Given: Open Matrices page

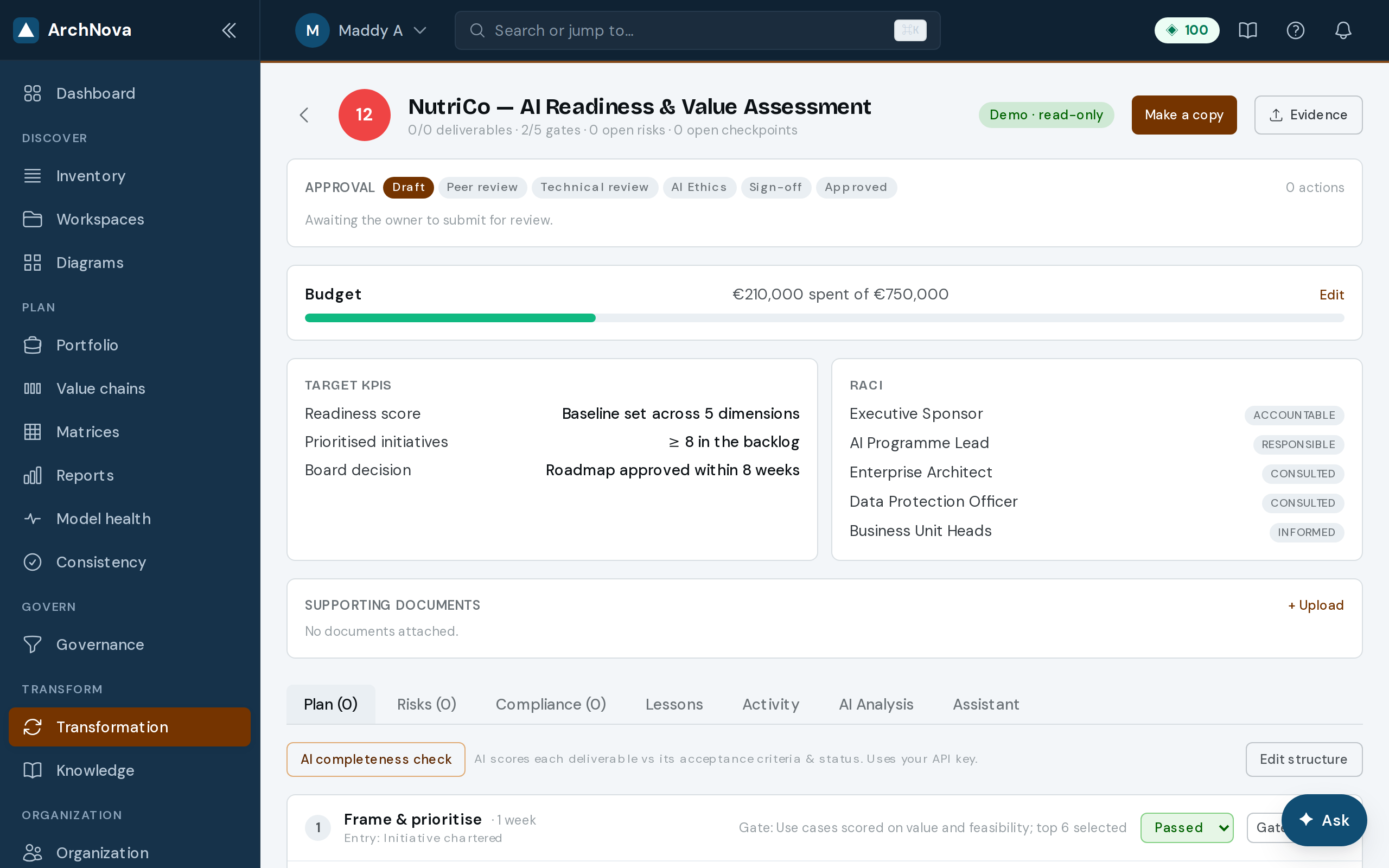Looking at the screenshot, I should 130,432.
